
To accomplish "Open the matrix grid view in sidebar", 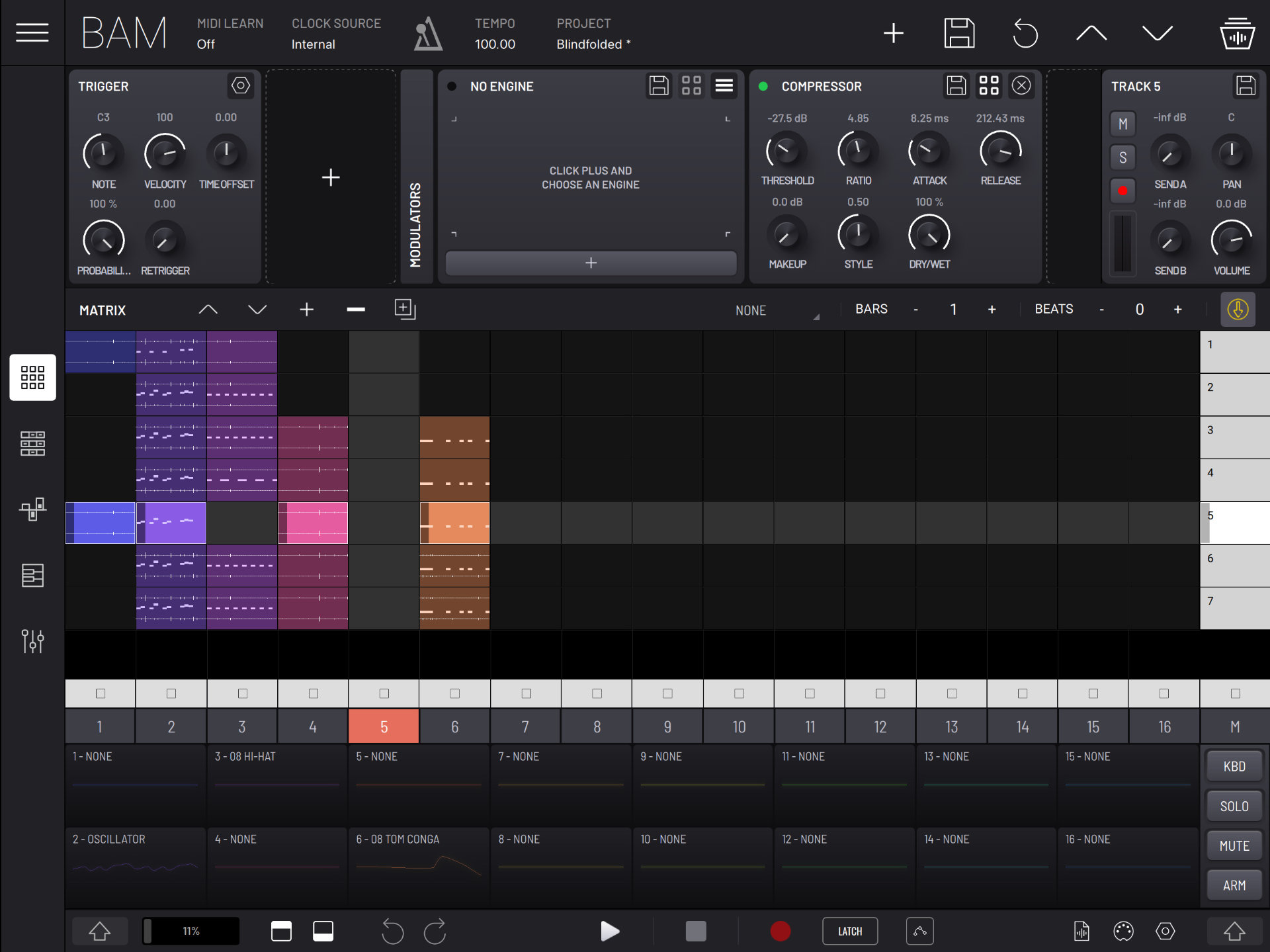I will [32, 377].
